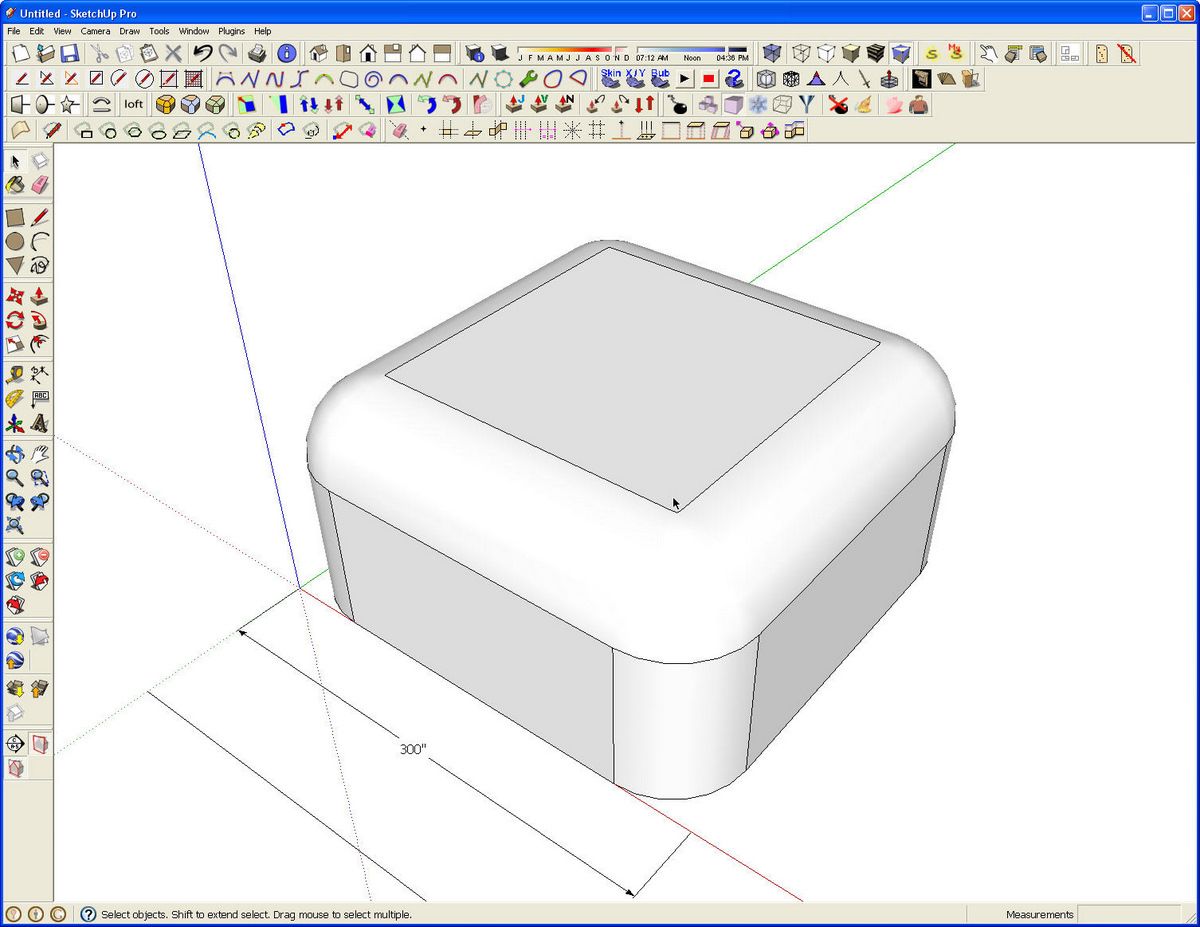Switch to Iso house view
This screenshot has height=927, width=1200.
319,53
